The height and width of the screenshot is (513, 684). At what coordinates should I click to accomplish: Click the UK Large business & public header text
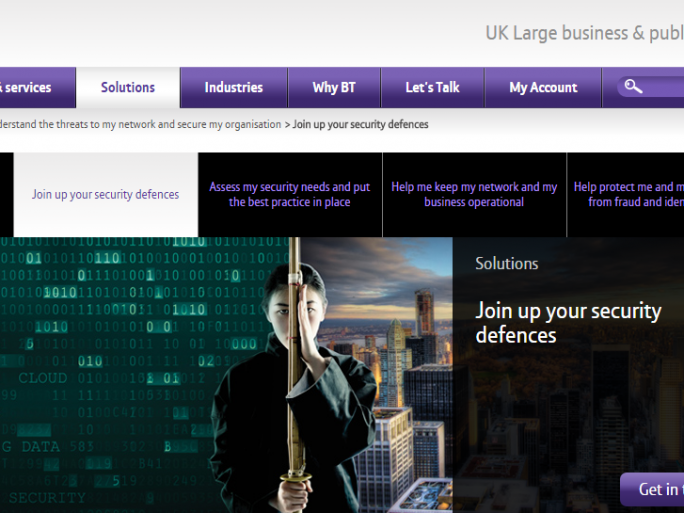(x=585, y=33)
